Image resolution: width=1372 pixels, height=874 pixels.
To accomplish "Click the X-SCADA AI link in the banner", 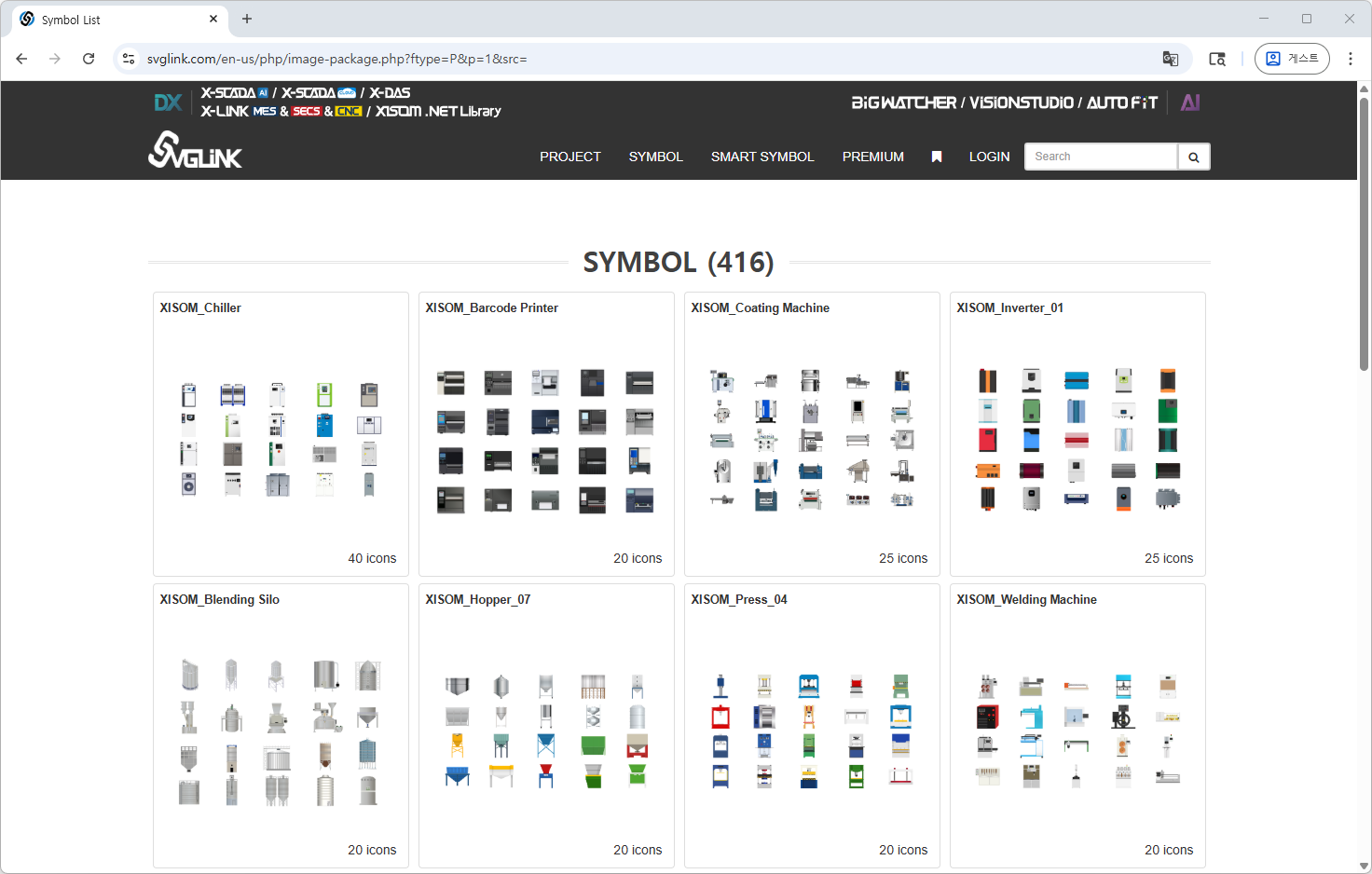I will coord(235,93).
